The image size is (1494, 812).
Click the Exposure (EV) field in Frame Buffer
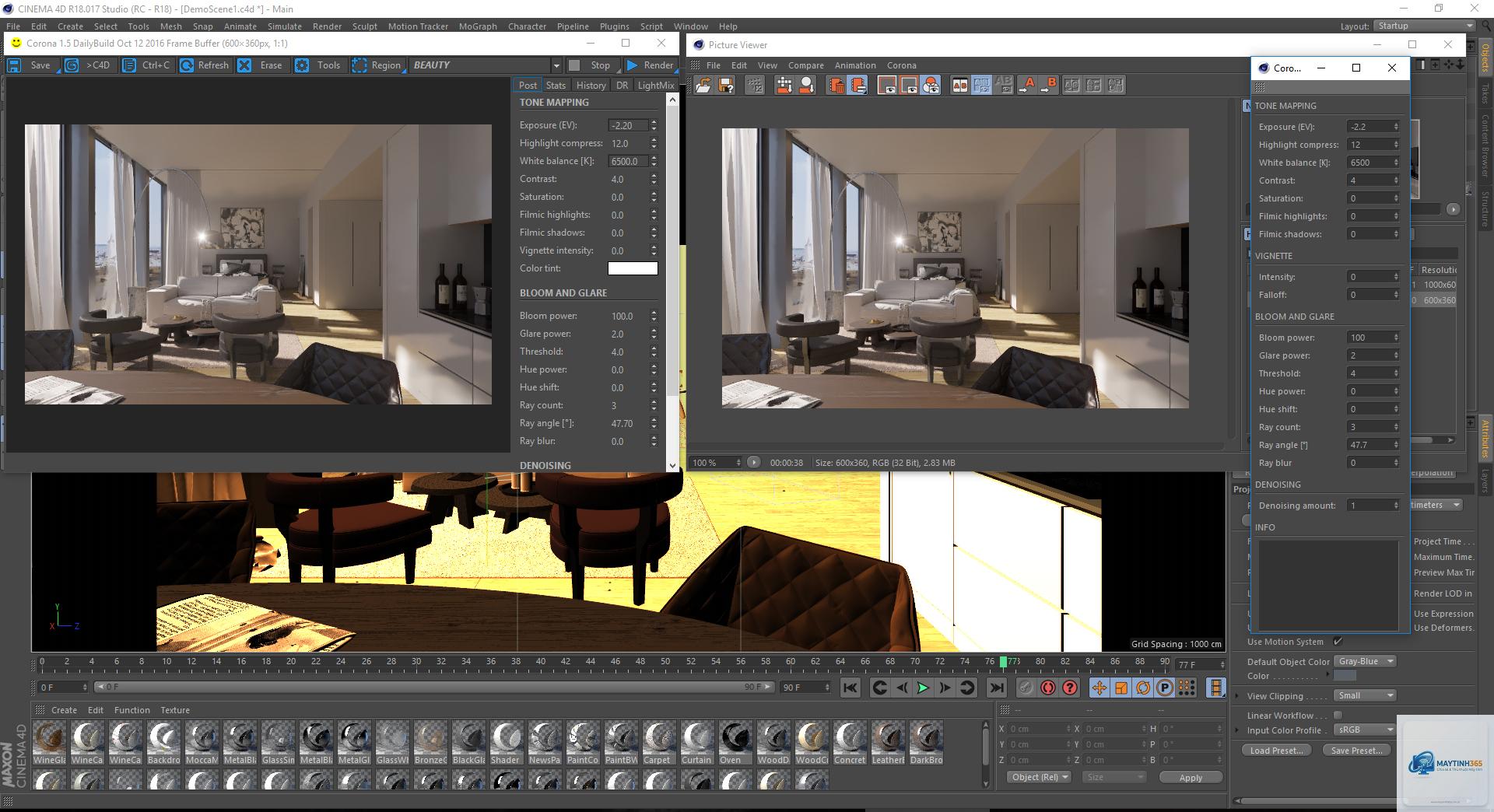(628, 125)
